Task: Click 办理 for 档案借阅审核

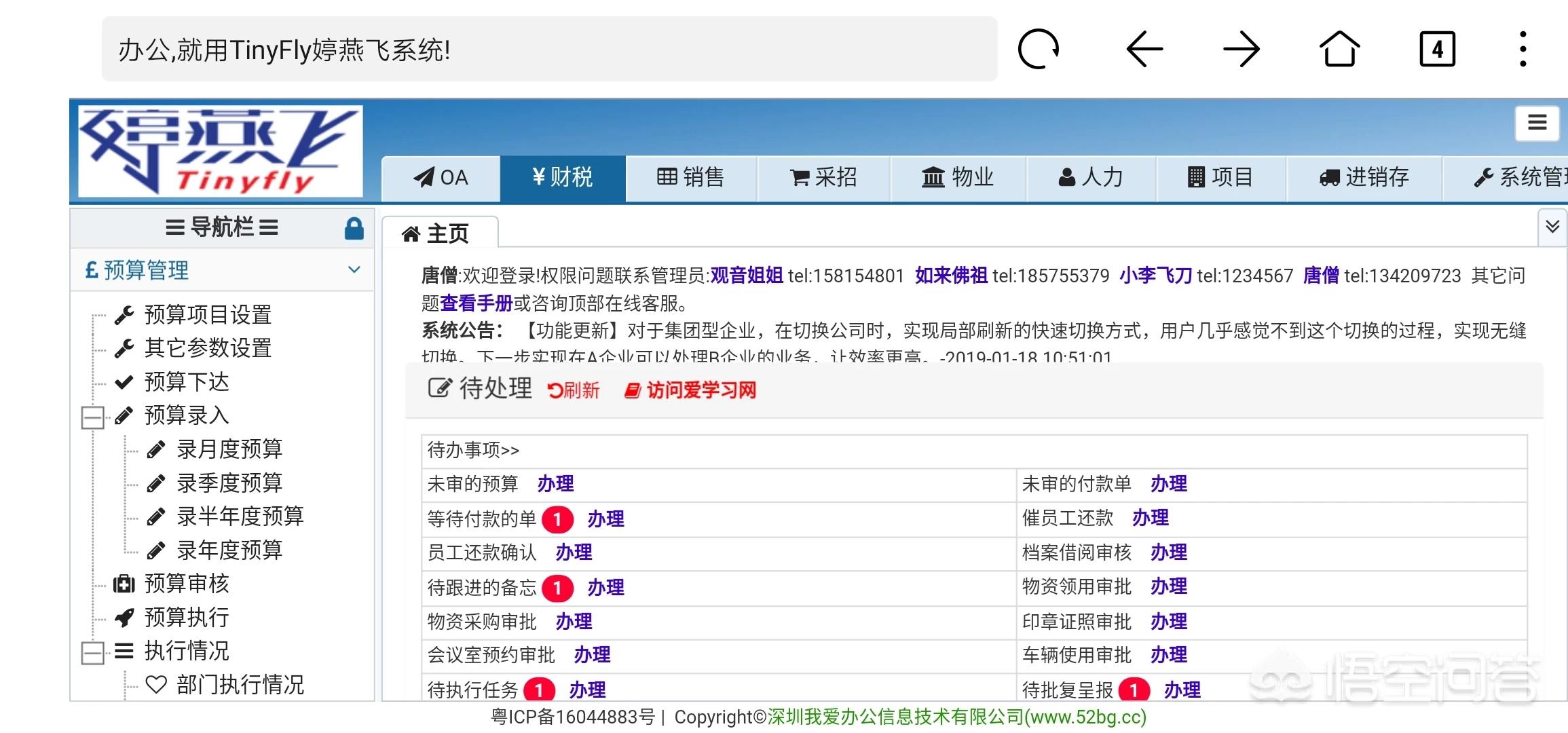Action: [x=1169, y=552]
